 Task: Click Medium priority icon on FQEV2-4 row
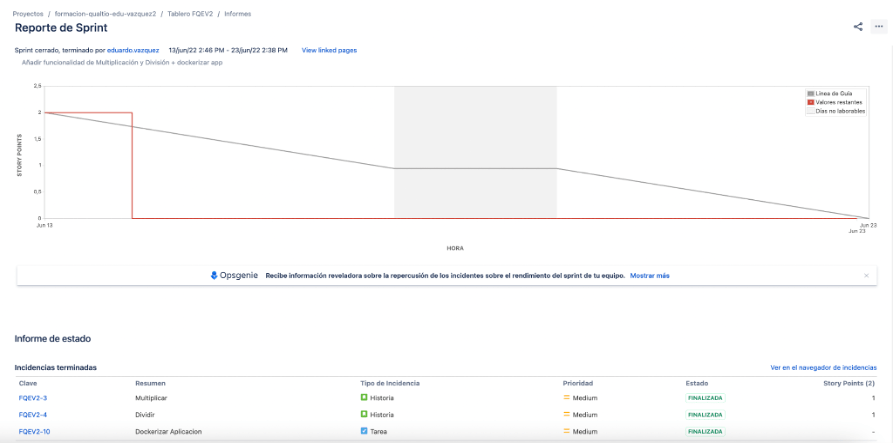tap(566, 414)
